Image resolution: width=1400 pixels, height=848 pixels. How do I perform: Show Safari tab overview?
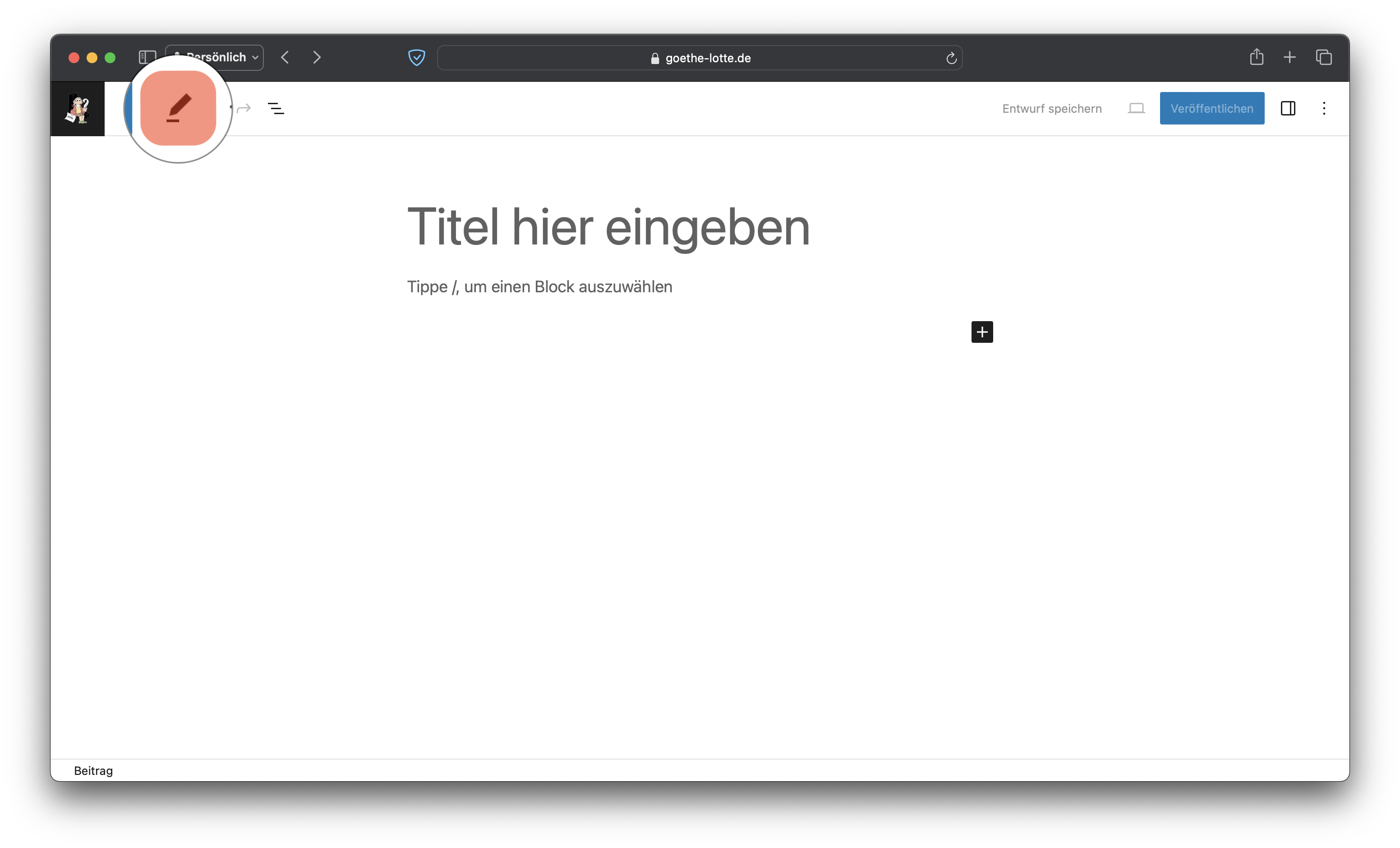coord(1323,57)
